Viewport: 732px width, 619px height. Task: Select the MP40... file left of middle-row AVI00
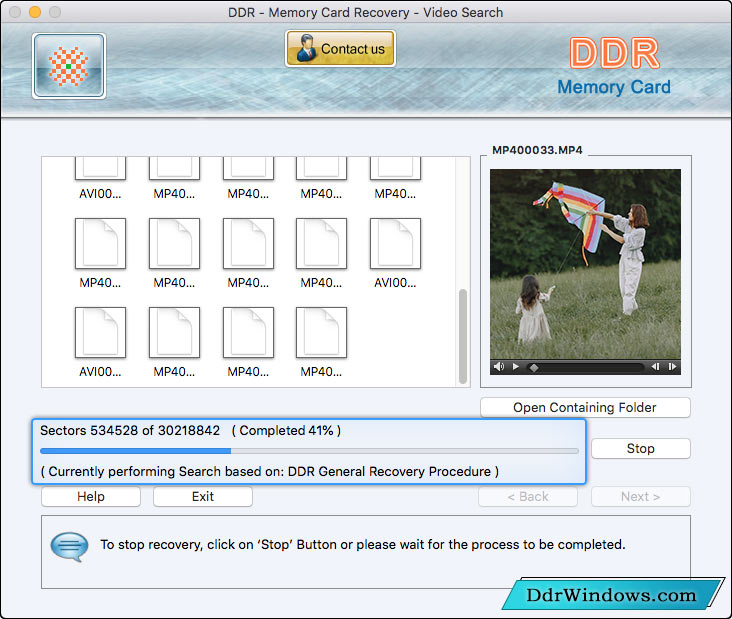[x=321, y=253]
